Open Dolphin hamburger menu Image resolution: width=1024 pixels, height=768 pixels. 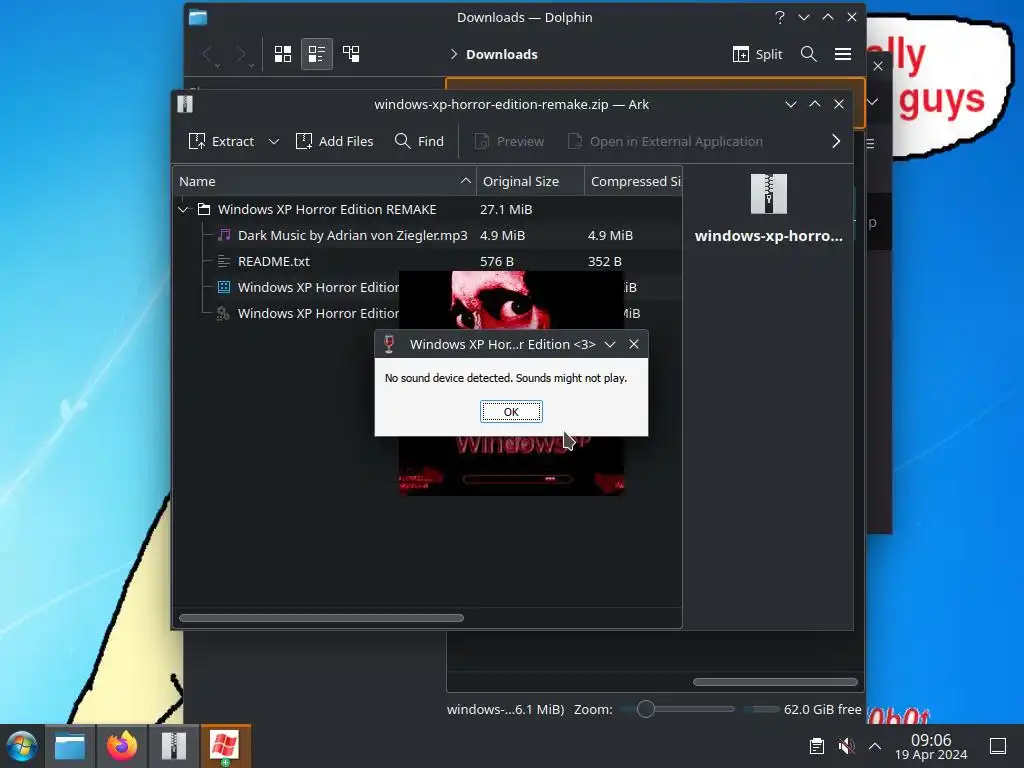click(843, 54)
